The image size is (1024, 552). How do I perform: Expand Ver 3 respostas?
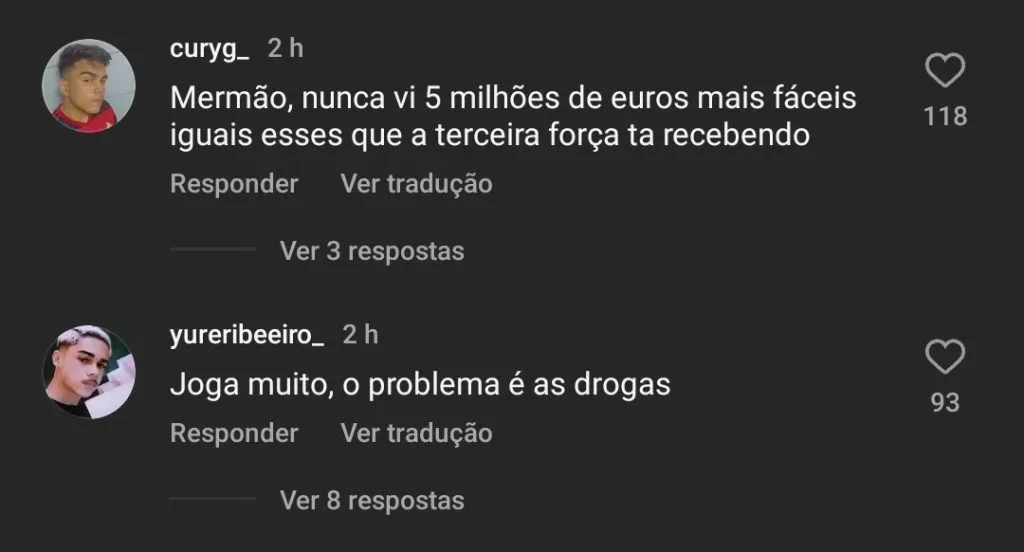[372, 251]
